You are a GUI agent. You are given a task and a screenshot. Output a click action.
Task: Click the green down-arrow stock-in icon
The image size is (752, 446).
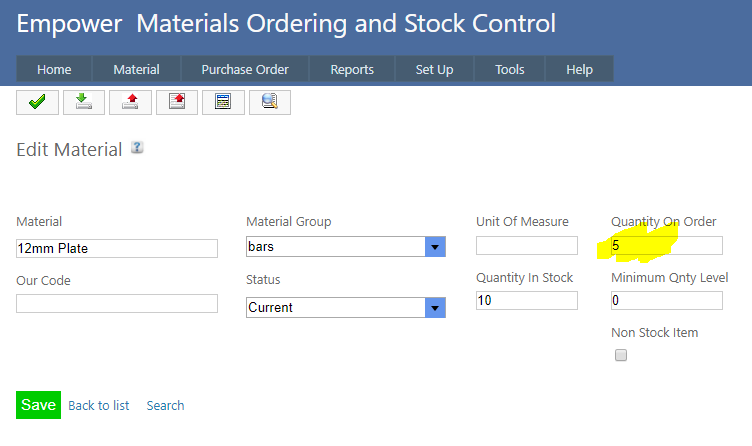point(83,102)
